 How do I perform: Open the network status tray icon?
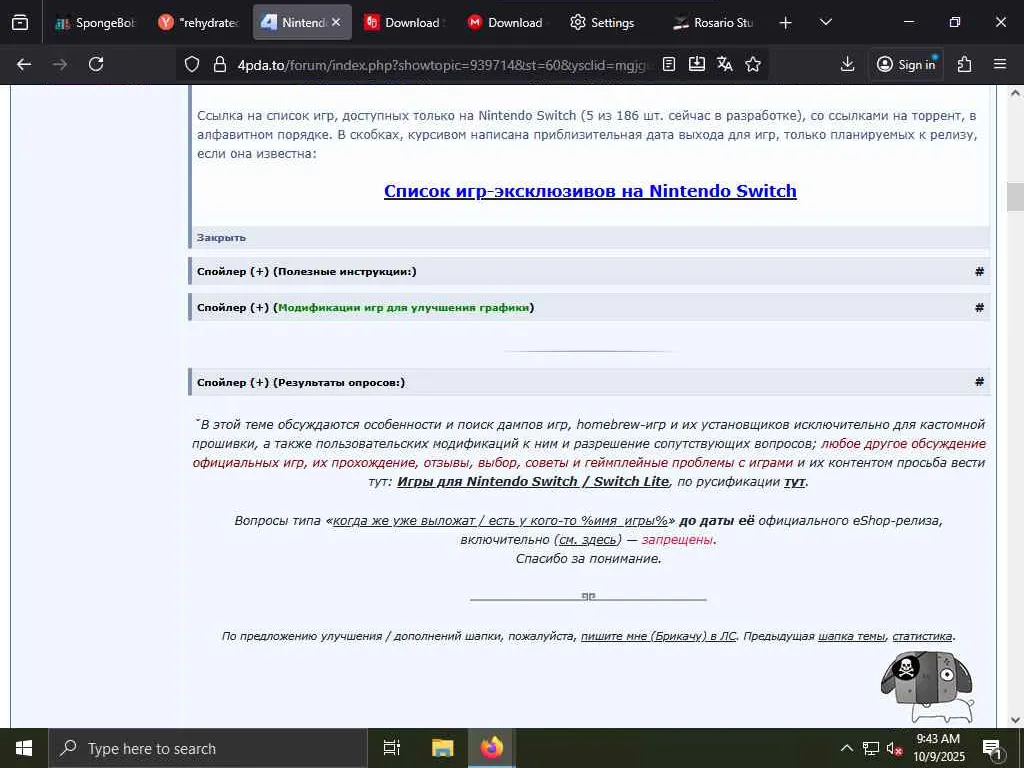tap(871, 748)
